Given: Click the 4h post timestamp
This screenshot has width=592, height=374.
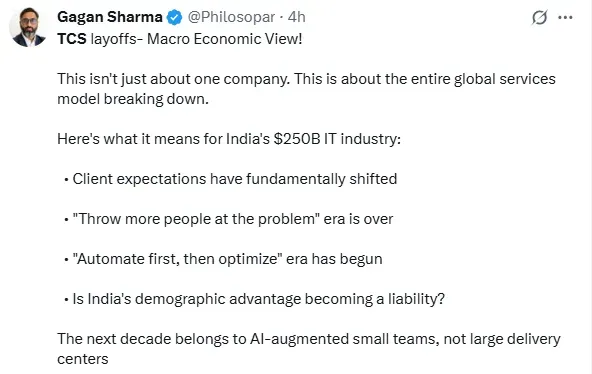Looking at the screenshot, I should coord(296,17).
